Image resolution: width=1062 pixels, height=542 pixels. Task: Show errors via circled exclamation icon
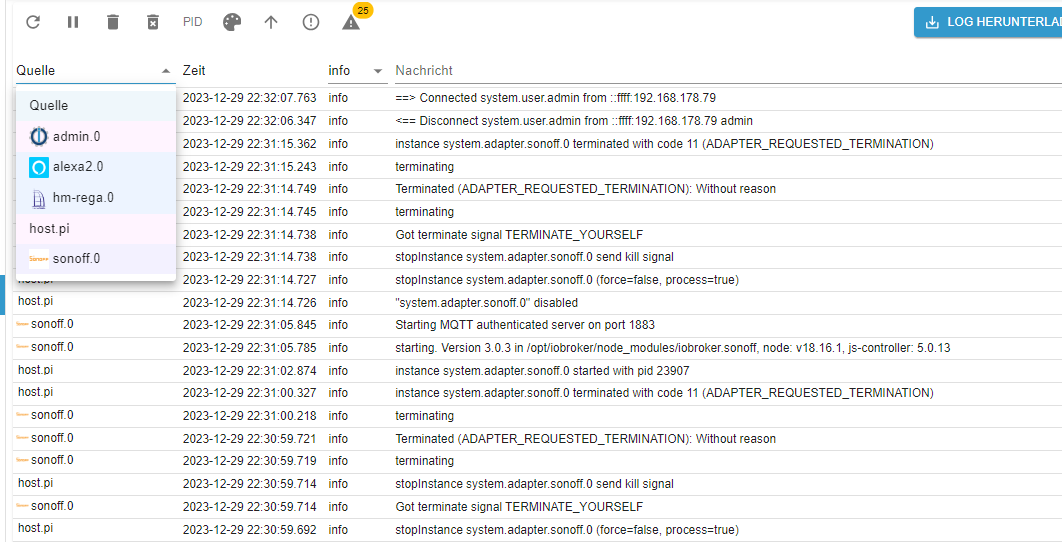pyautogui.click(x=311, y=22)
